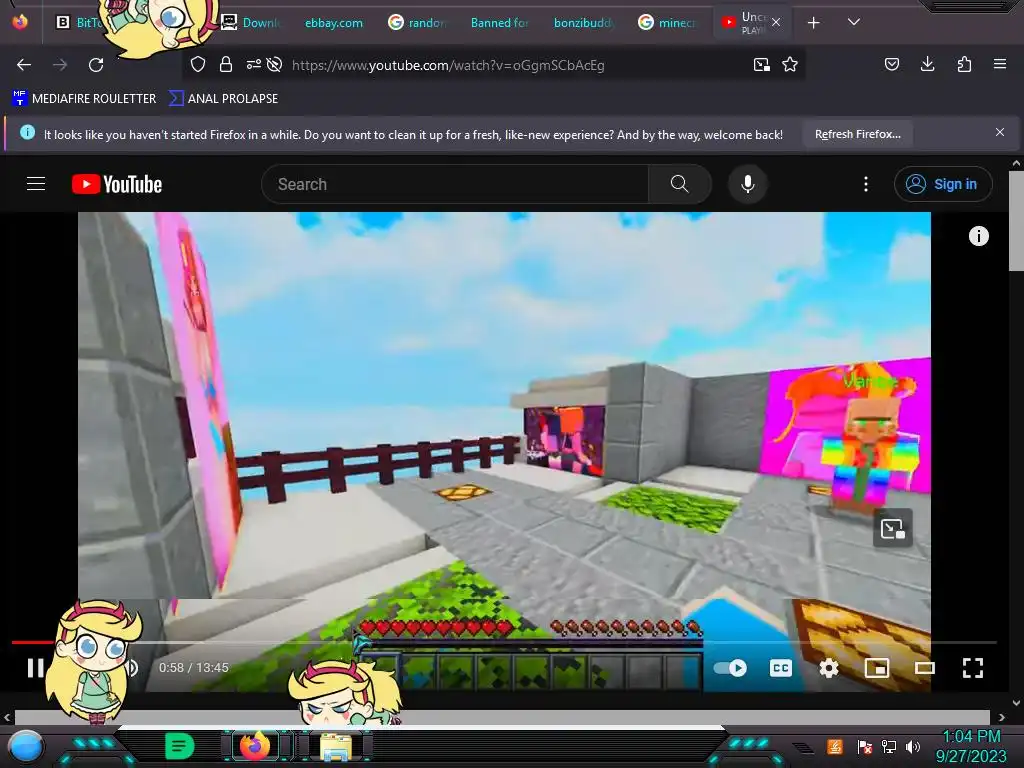The image size is (1024, 768).
Task: Switch to the bonzibuddy tab
Action: pyautogui.click(x=583, y=23)
